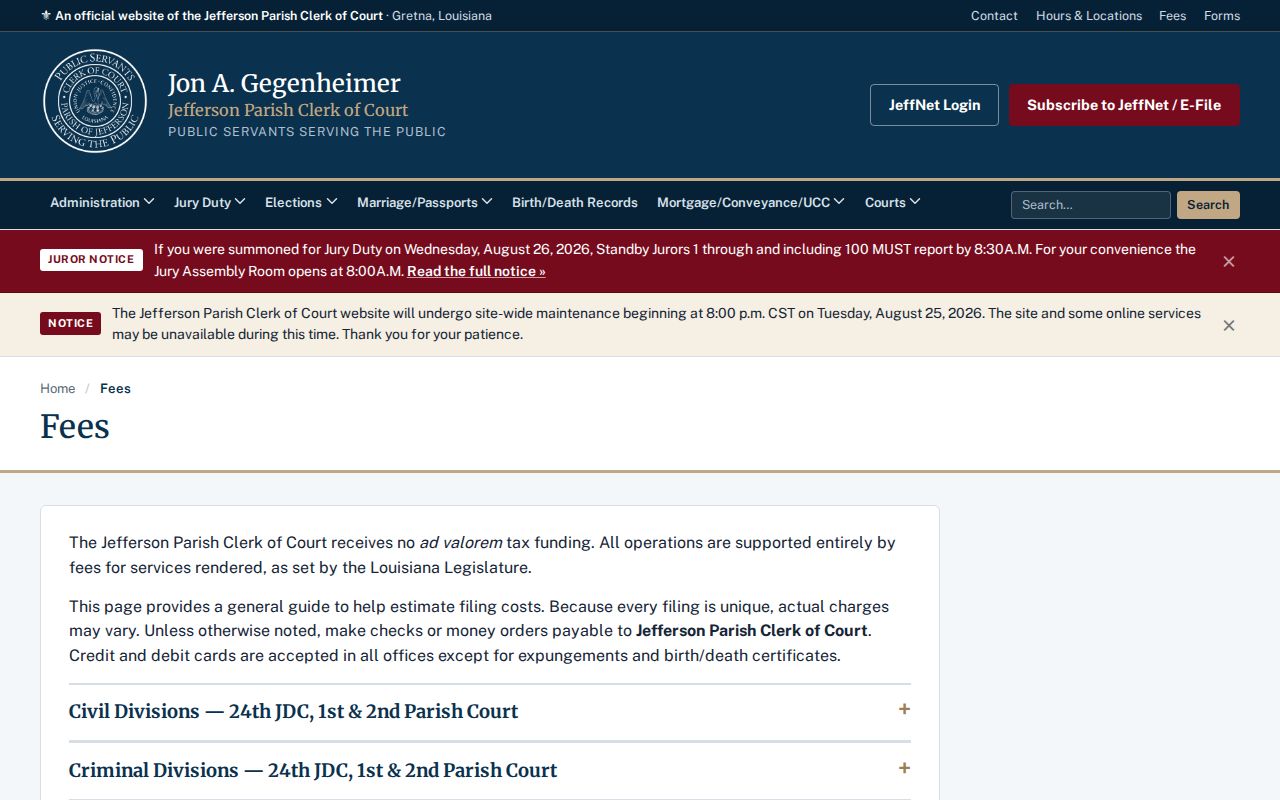Expand the Criminal Divisions accordion plus icon

pos(904,768)
